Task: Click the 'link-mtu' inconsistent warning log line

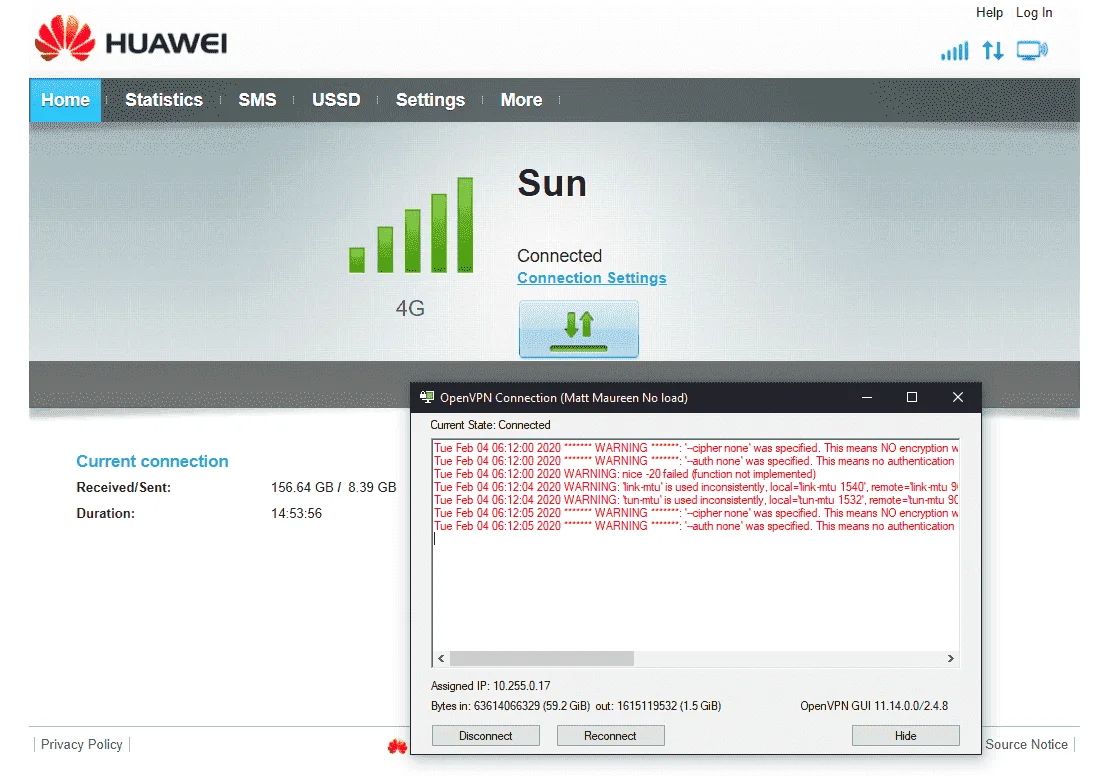Action: click(x=696, y=487)
